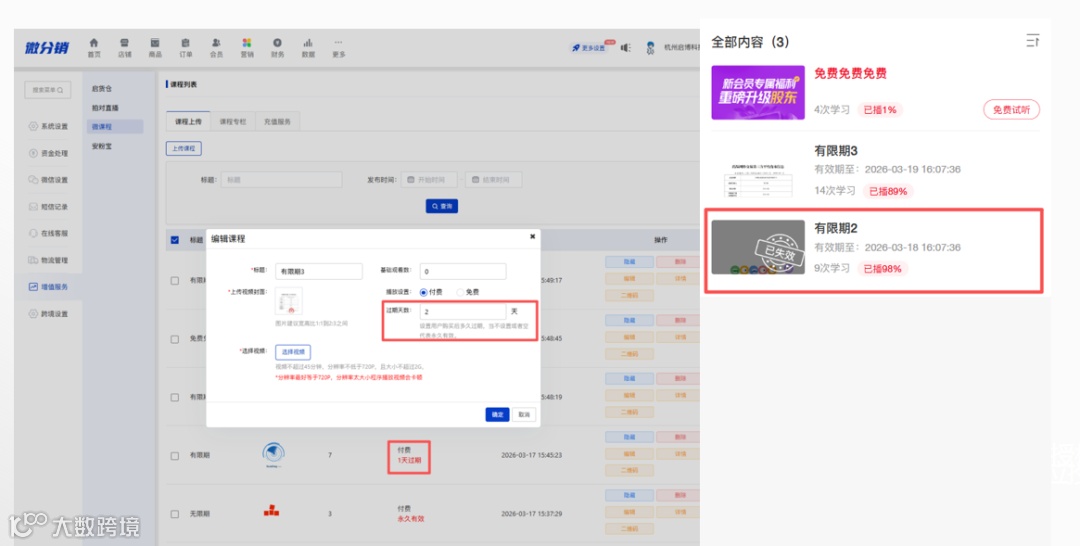1080x546 pixels.
Task: Toggle the select-all checkbox in table header
Action: pyautogui.click(x=174, y=240)
